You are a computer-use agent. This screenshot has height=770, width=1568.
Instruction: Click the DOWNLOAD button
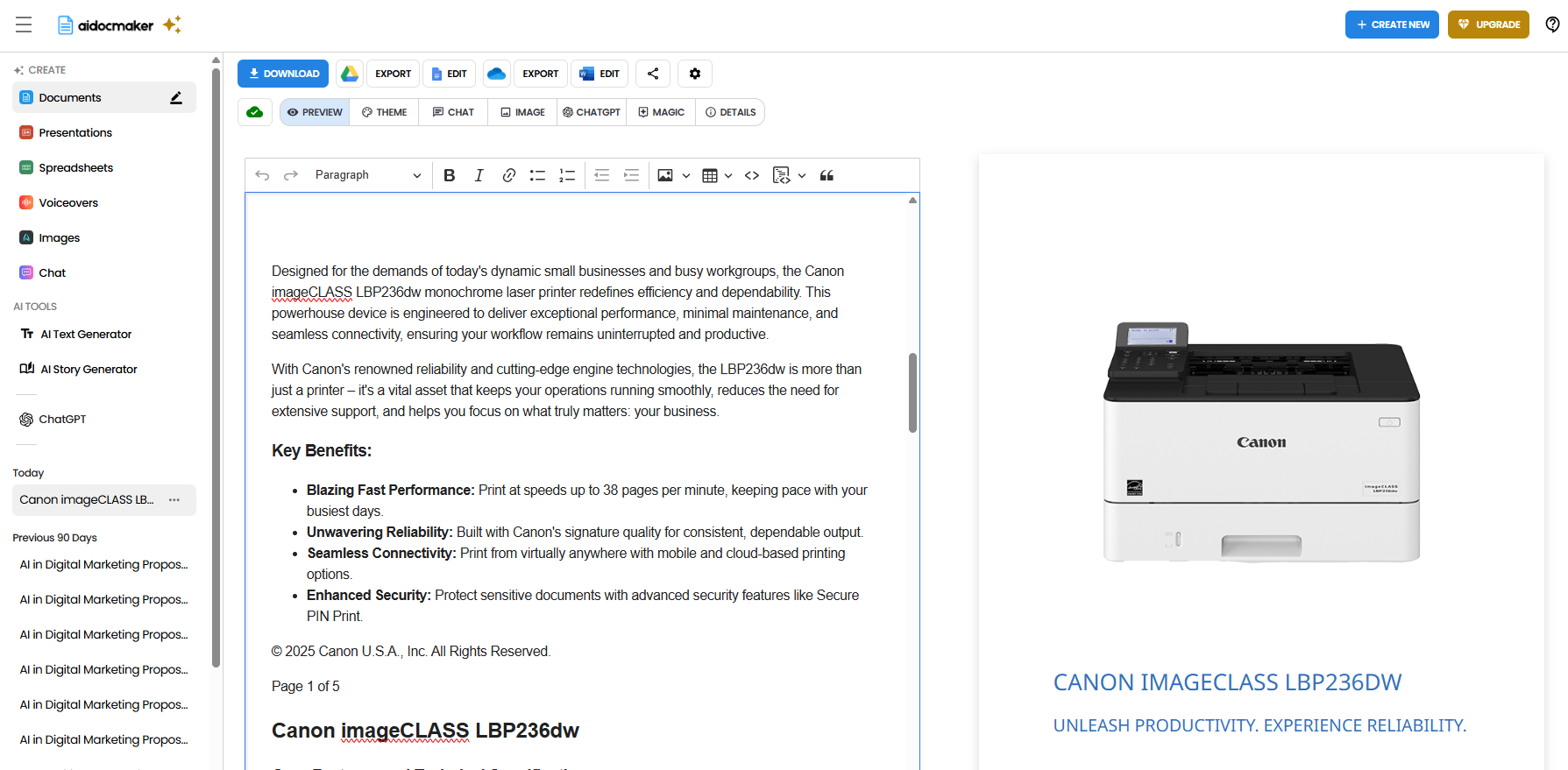(283, 74)
